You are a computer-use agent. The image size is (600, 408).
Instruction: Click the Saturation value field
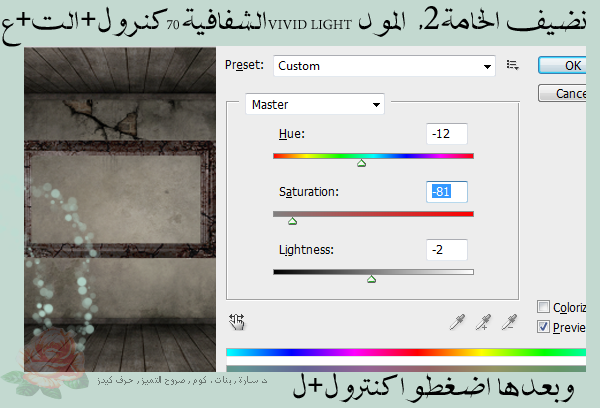(446, 191)
